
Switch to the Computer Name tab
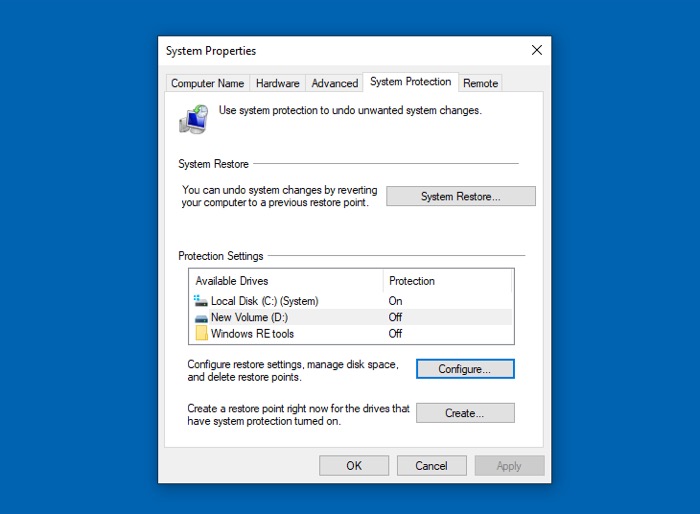pyautogui.click(x=207, y=84)
